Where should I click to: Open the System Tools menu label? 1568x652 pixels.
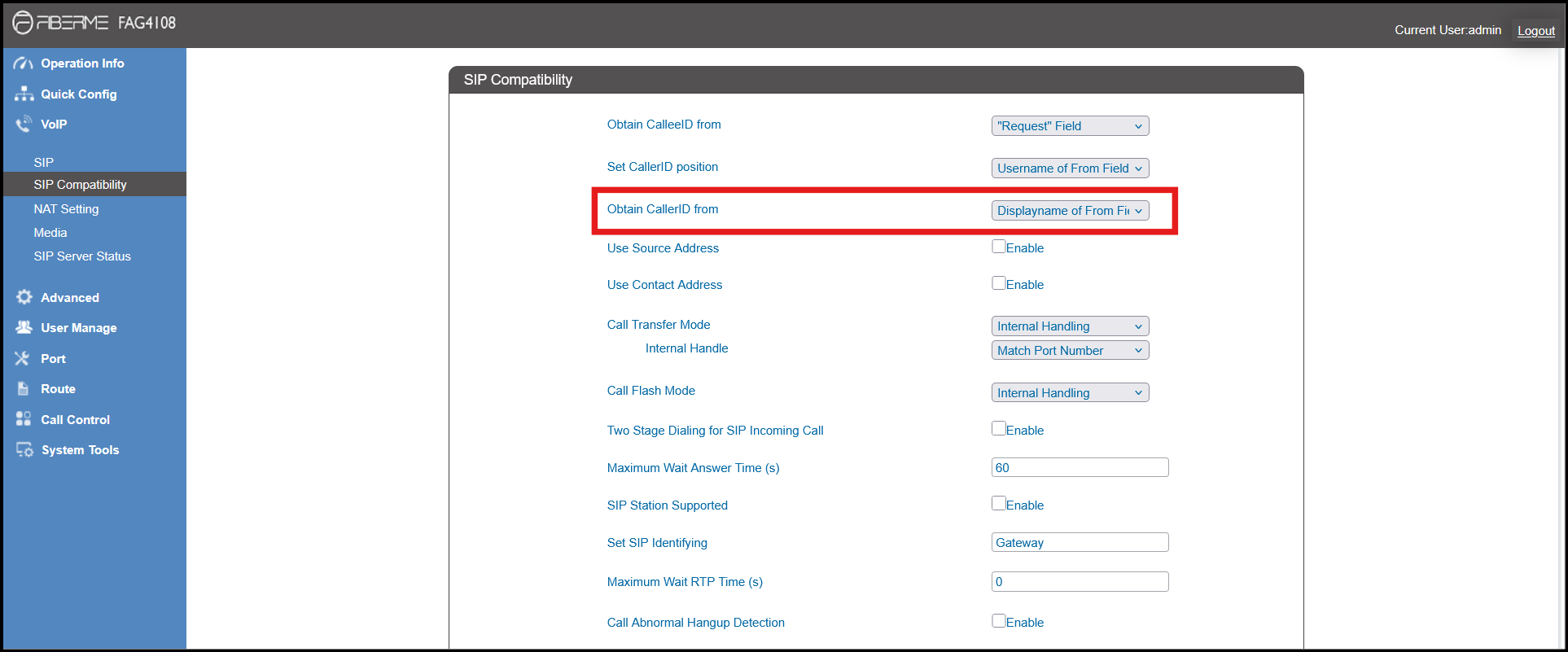coord(81,450)
